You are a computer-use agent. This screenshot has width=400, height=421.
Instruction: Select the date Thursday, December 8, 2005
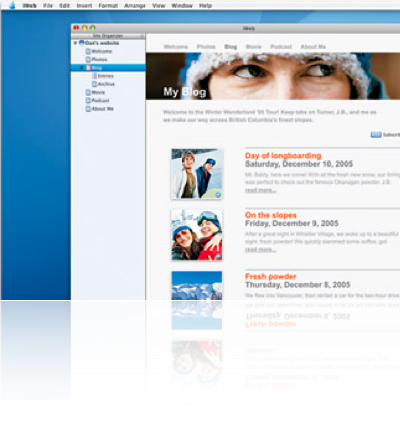(298, 285)
